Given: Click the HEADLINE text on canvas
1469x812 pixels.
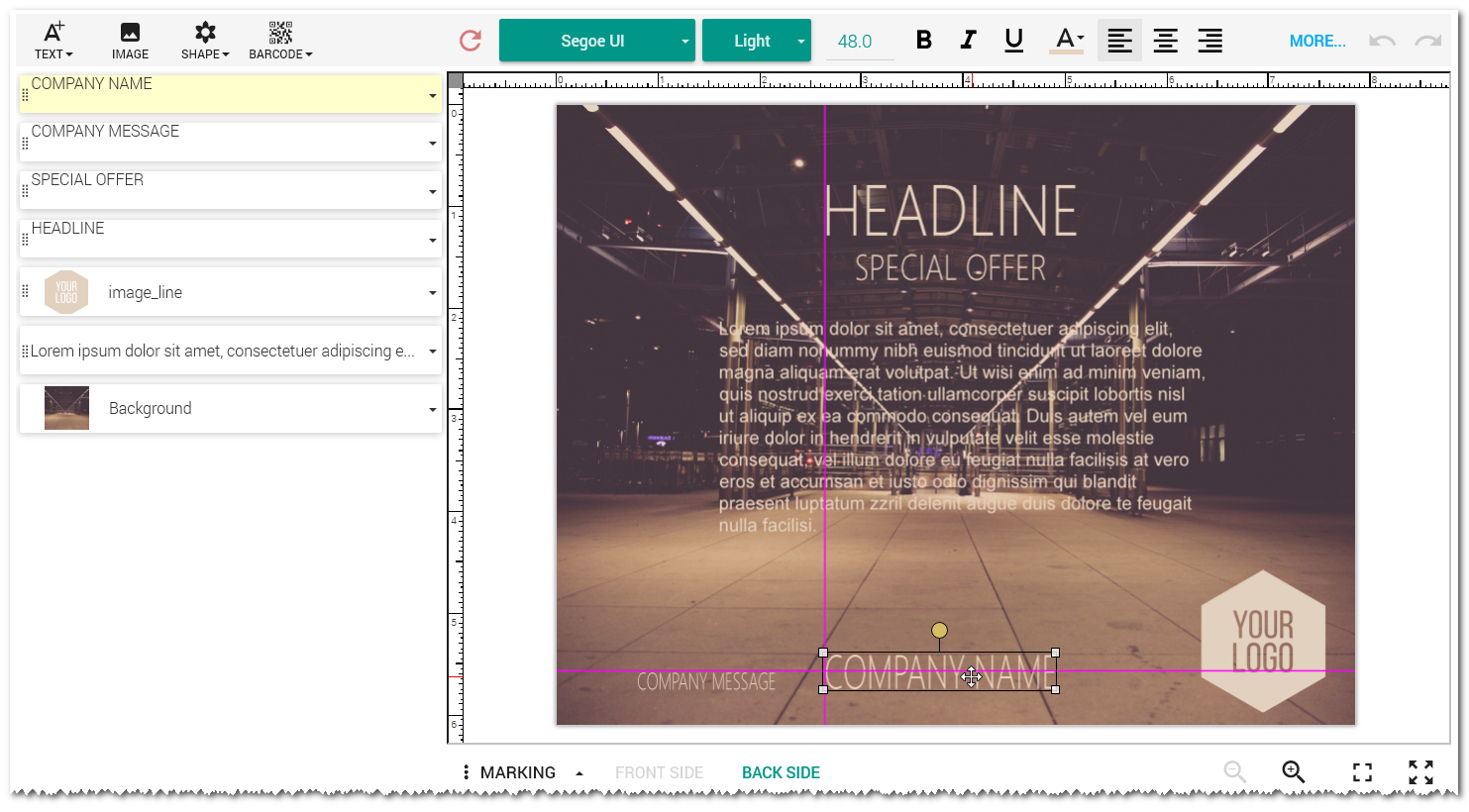Looking at the screenshot, I should [950, 211].
